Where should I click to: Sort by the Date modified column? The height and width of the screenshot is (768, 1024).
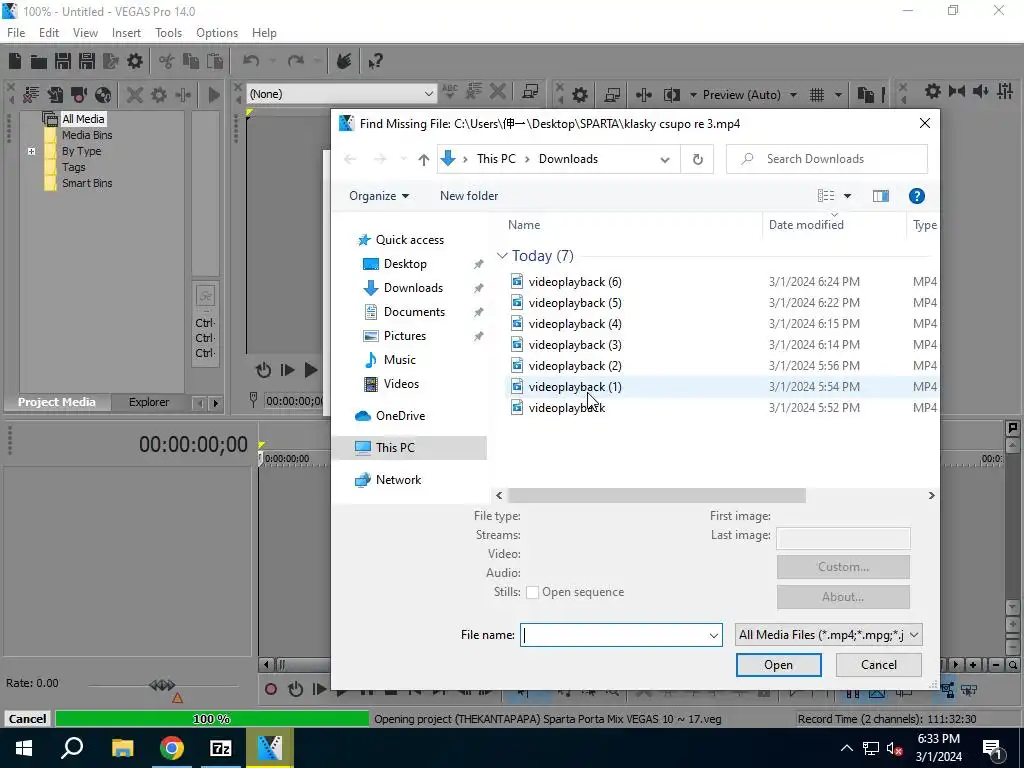tap(806, 225)
